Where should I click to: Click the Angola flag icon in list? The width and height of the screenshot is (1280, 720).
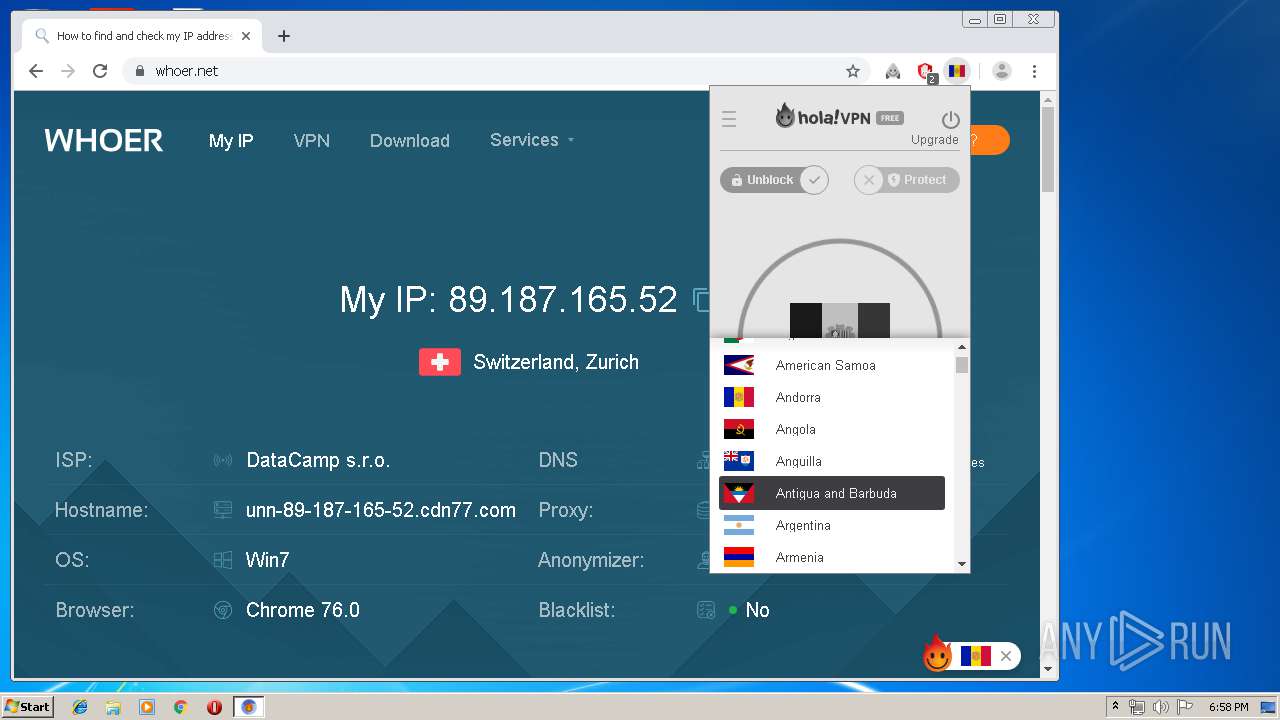pos(739,429)
